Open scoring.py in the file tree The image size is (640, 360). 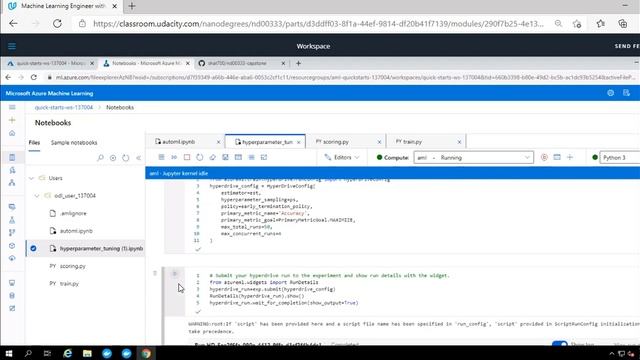73,266
